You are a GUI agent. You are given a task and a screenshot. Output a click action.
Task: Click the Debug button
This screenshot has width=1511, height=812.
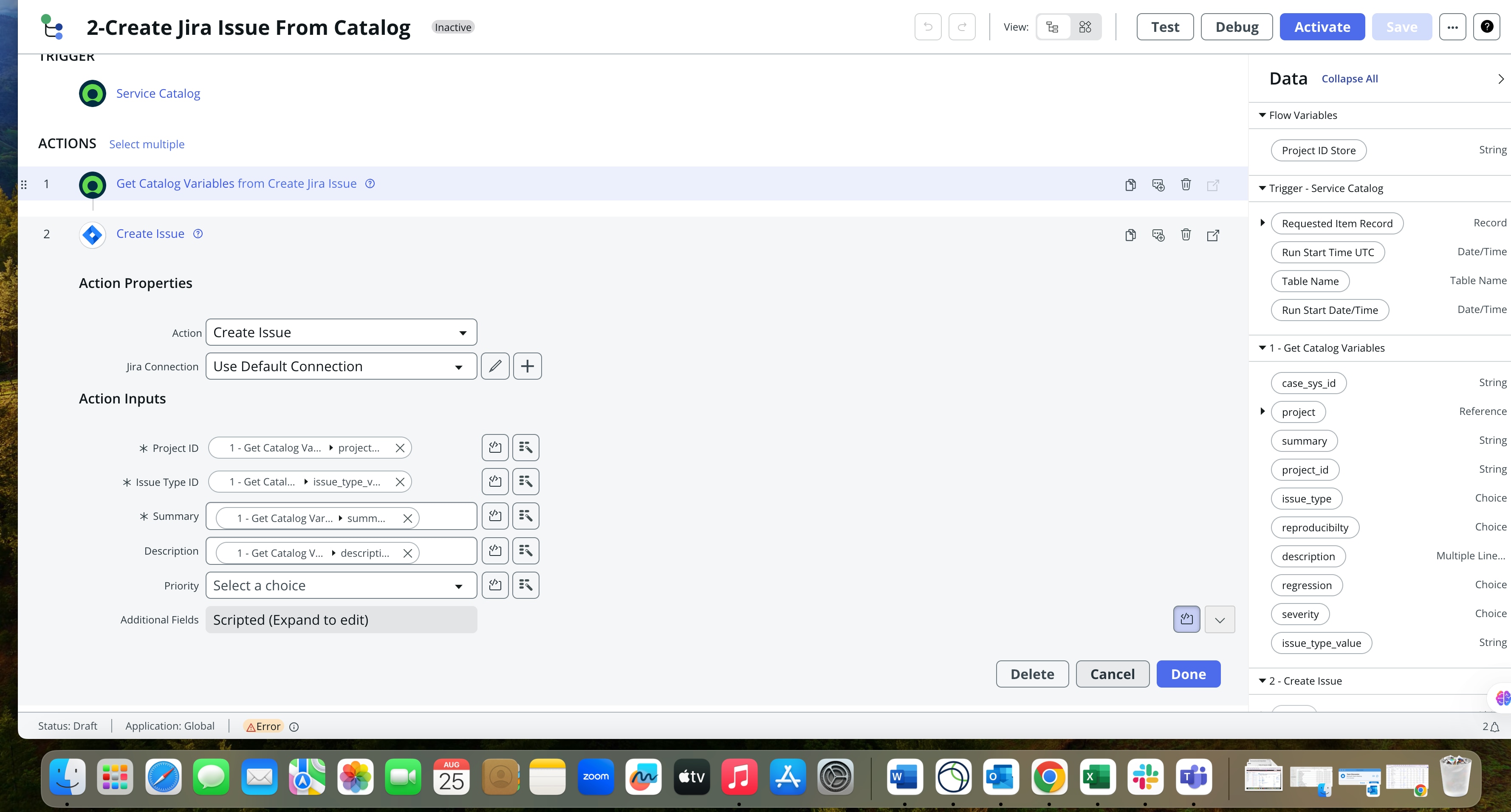1237,27
